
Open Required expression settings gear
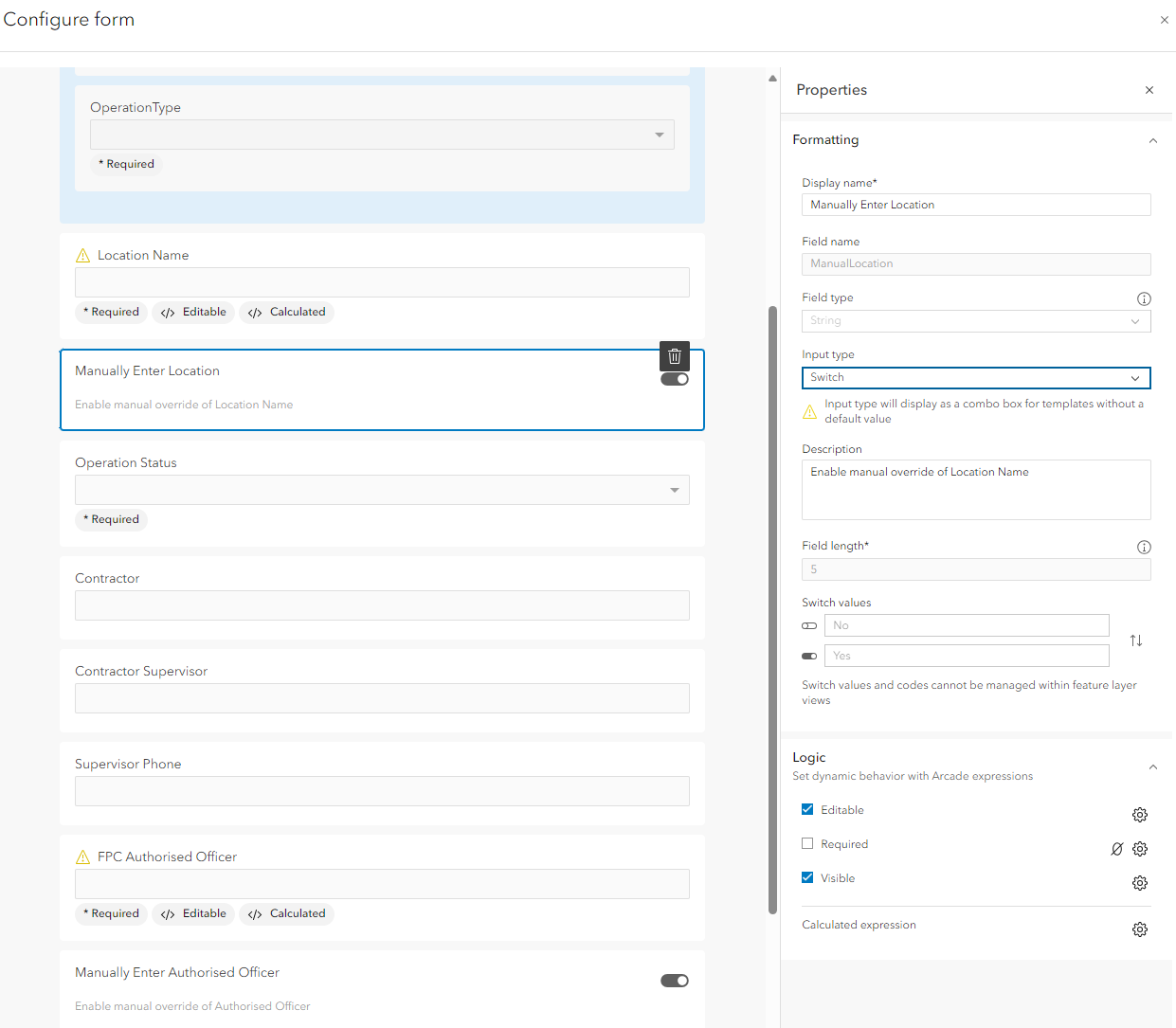point(1140,849)
